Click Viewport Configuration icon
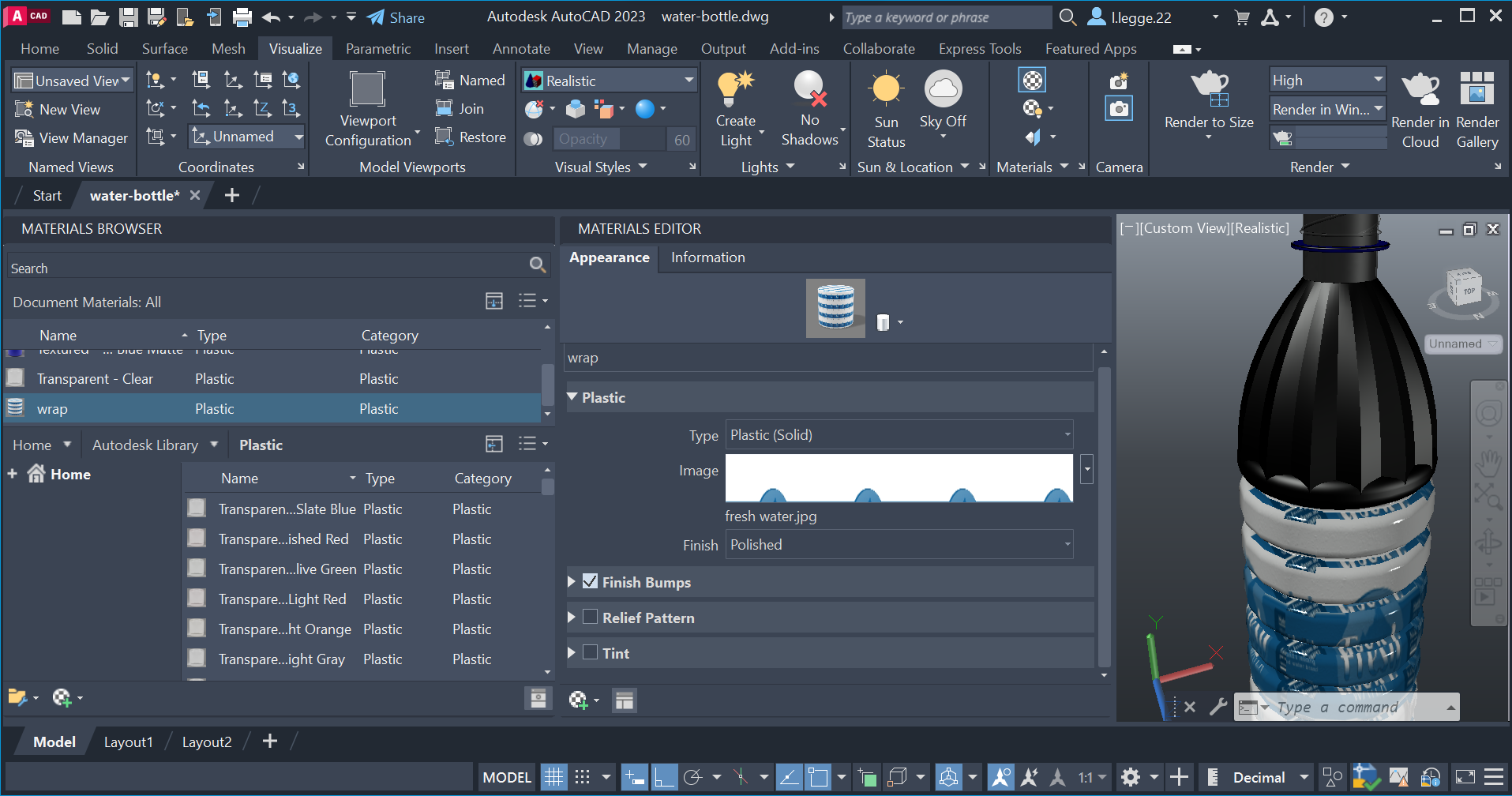 (367, 88)
